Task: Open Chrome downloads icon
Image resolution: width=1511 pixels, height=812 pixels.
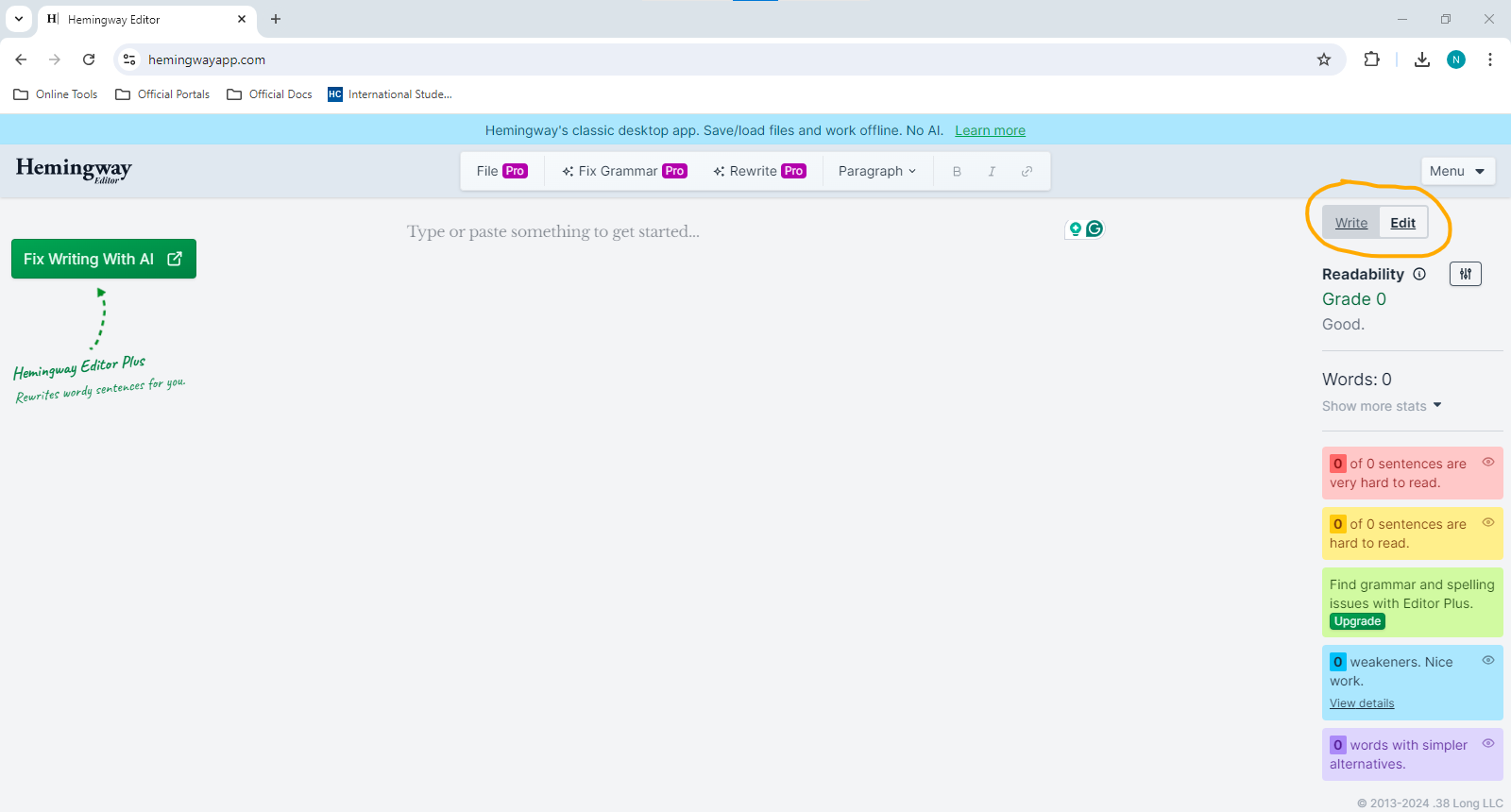Action: [x=1422, y=59]
